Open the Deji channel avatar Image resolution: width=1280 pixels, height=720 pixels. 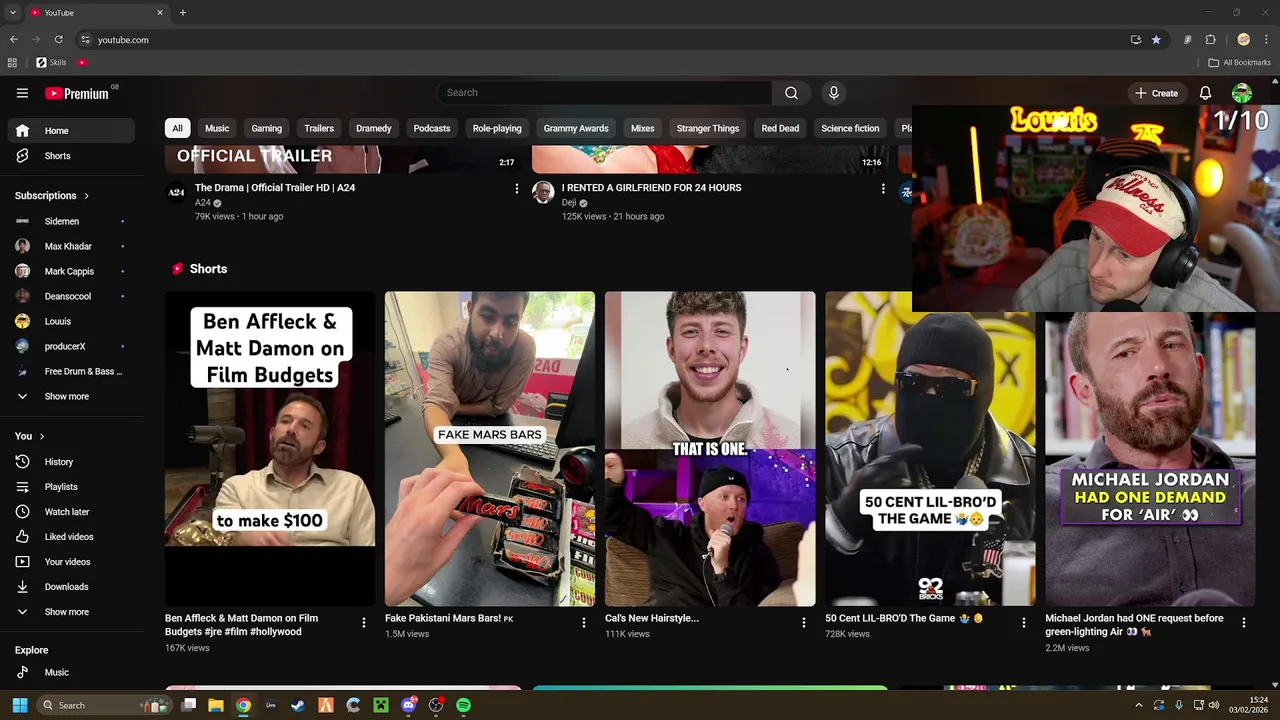[x=543, y=192]
